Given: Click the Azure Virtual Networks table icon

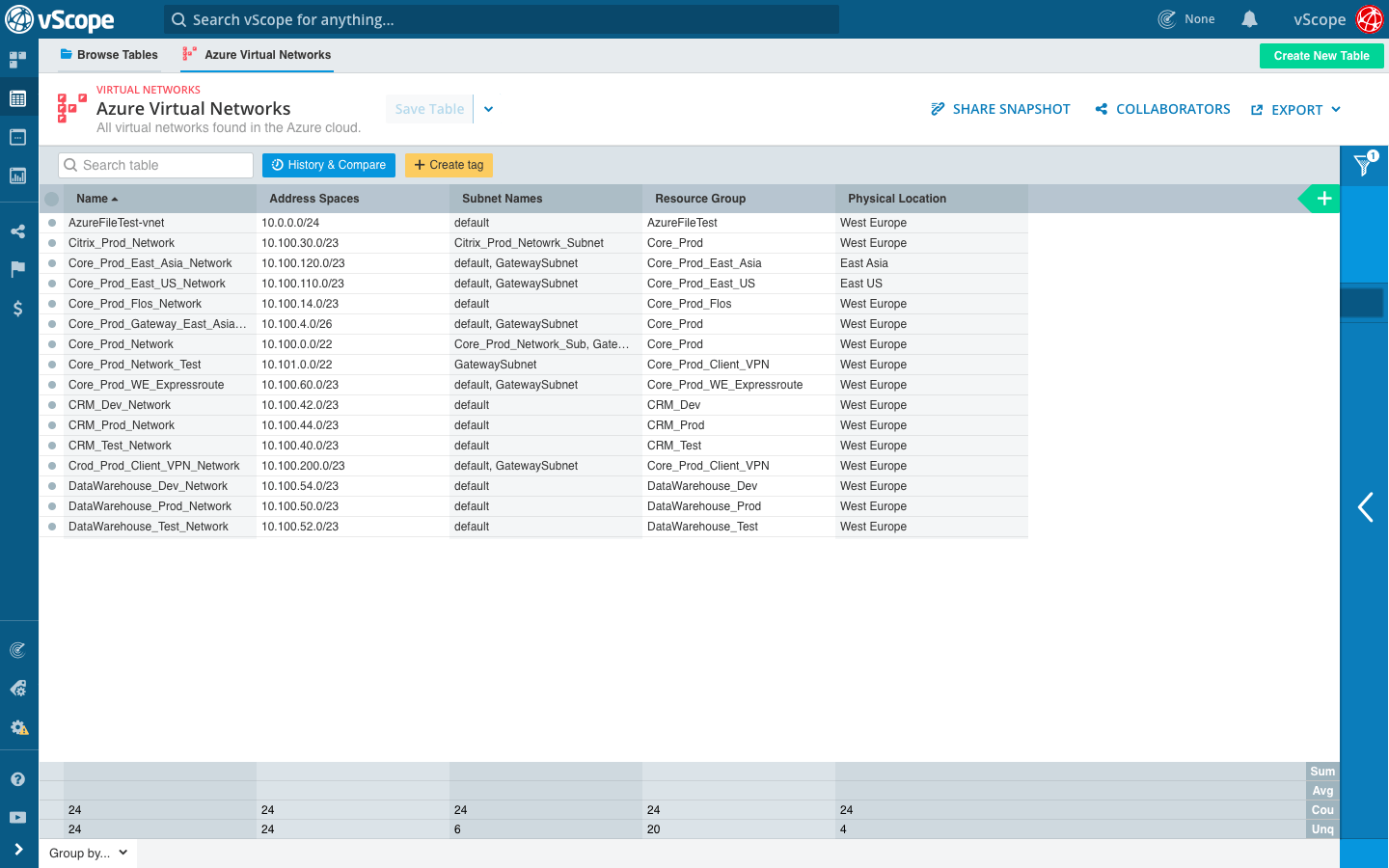Looking at the screenshot, I should point(71,108).
